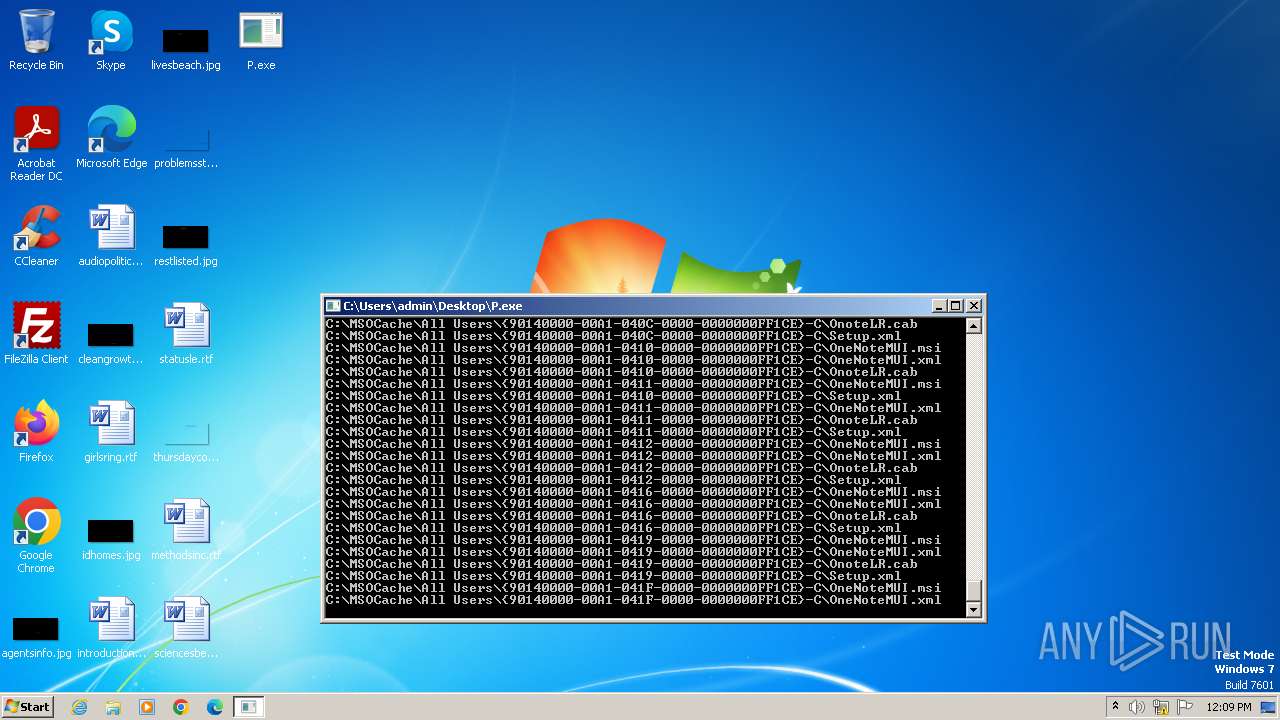1280x720 pixels.
Task: Open the clock showing 12:09 PM
Action: [x=1229, y=707]
